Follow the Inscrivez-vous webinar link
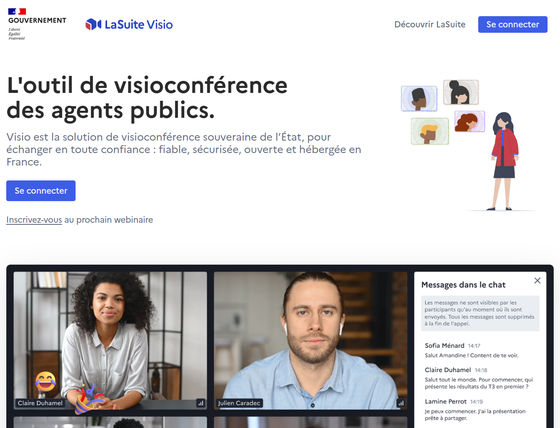Screen dimensions: 560x428 34,220
